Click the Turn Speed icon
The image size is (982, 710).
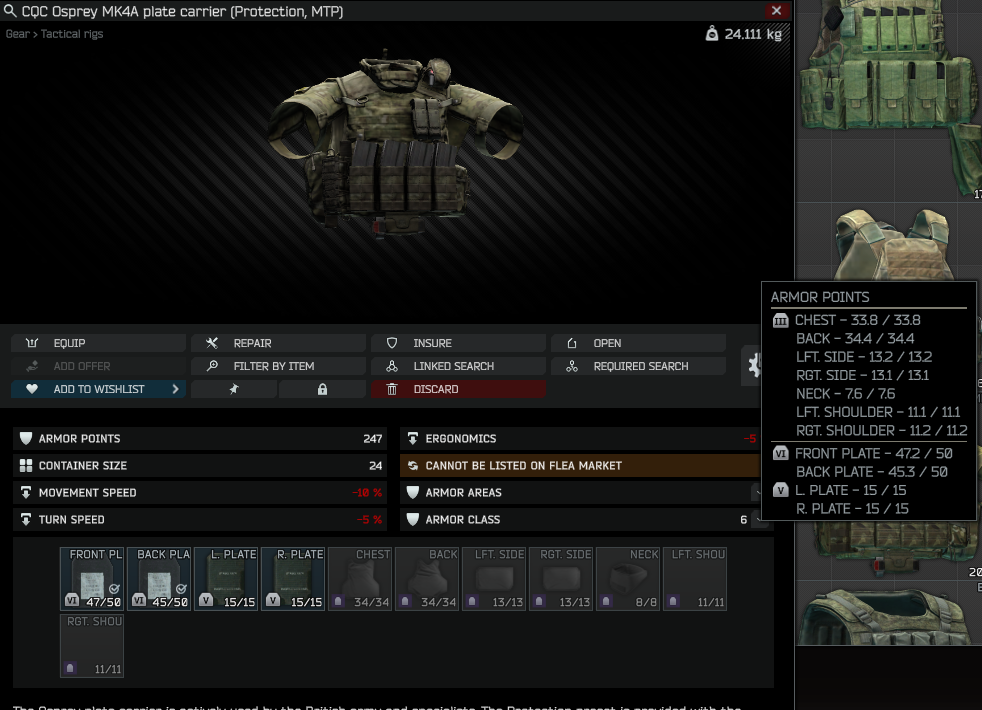click(x=26, y=519)
